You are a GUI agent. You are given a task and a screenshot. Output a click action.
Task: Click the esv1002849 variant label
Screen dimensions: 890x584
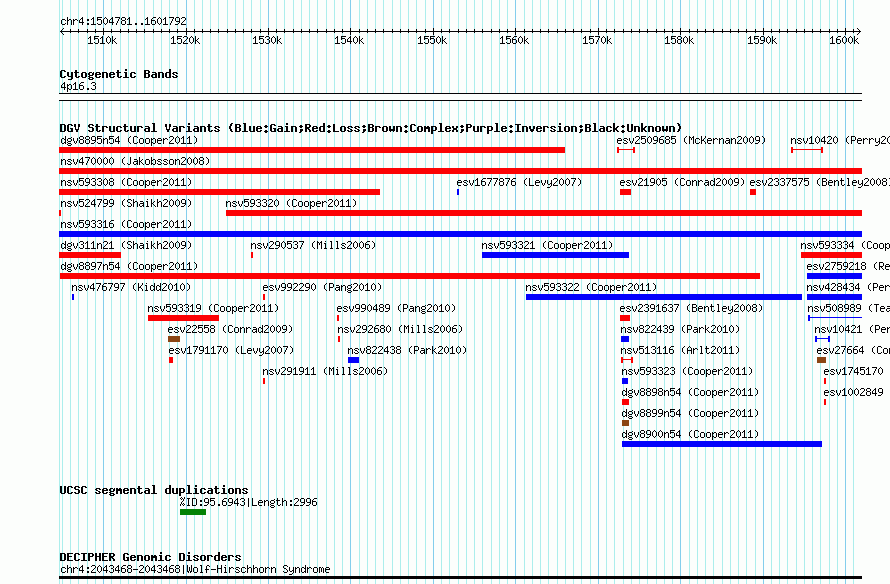pos(853,392)
